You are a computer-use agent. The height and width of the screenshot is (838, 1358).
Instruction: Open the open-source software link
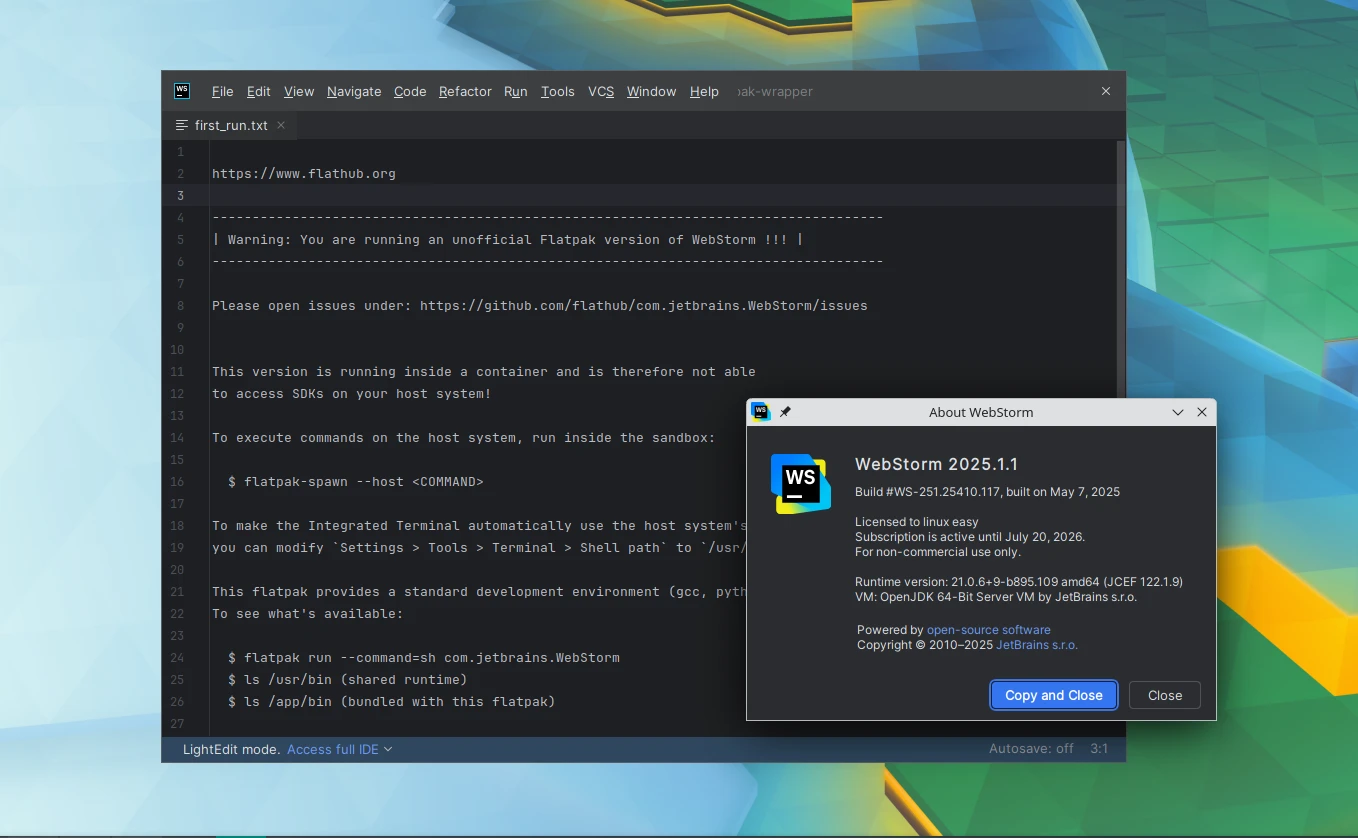[988, 629]
